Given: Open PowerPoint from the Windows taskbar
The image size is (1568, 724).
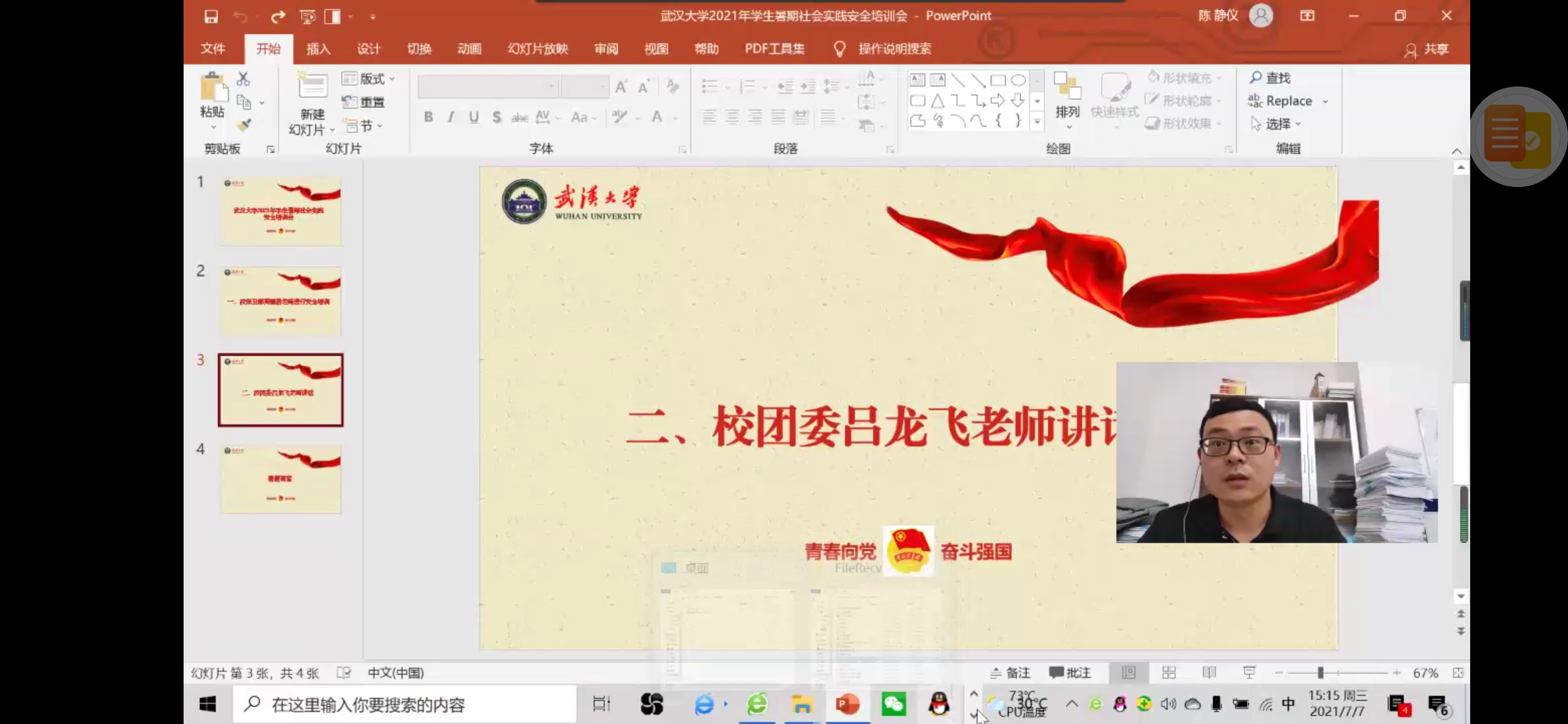Looking at the screenshot, I should (848, 705).
